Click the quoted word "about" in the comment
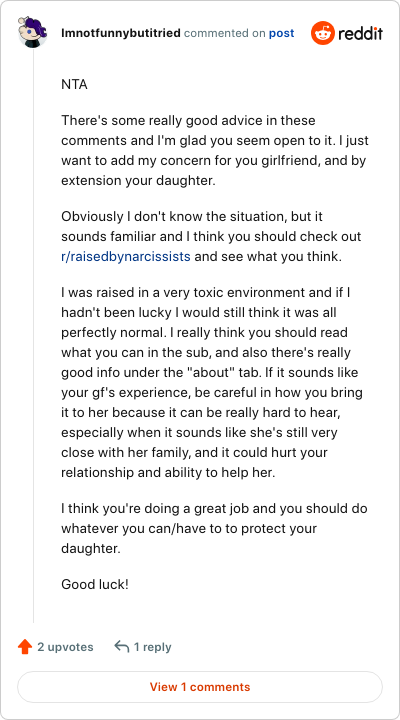 click(209, 372)
